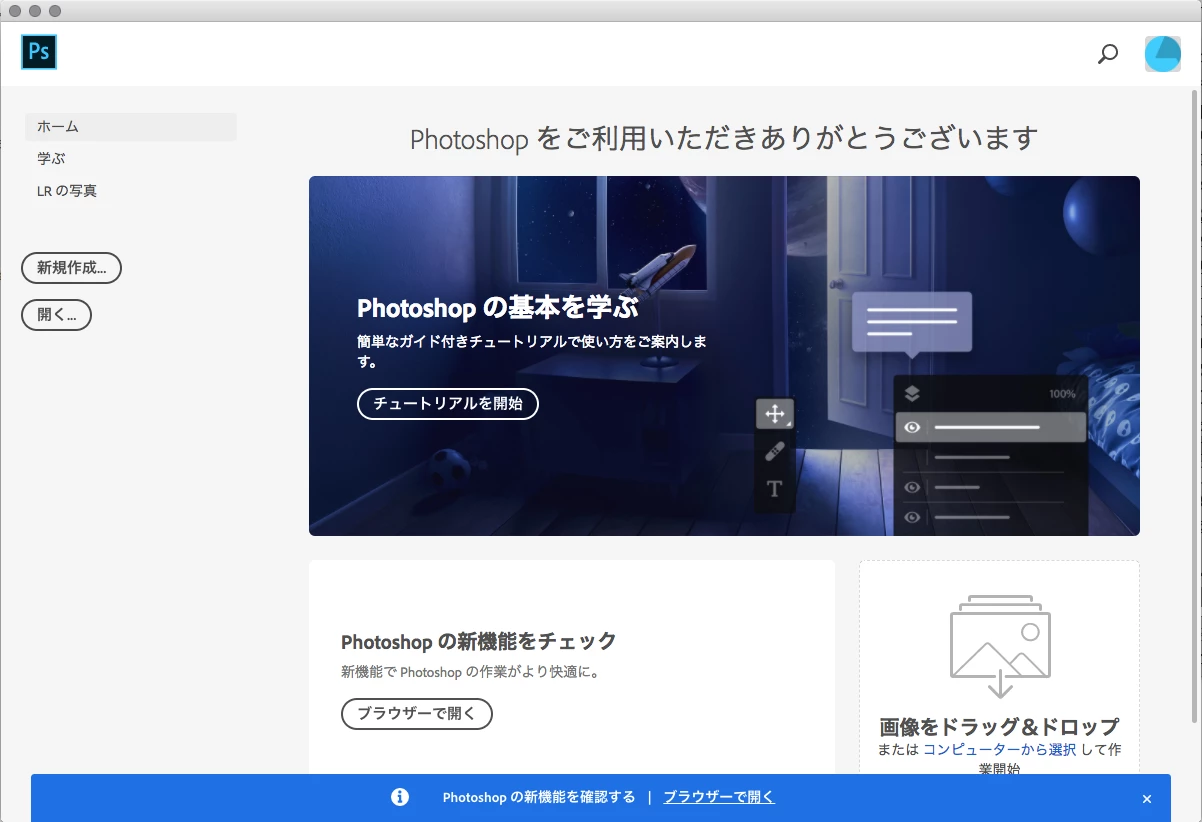Click the 画像をドラッグ＆ドロップ heading
The width and height of the screenshot is (1202, 822).
coord(999,726)
